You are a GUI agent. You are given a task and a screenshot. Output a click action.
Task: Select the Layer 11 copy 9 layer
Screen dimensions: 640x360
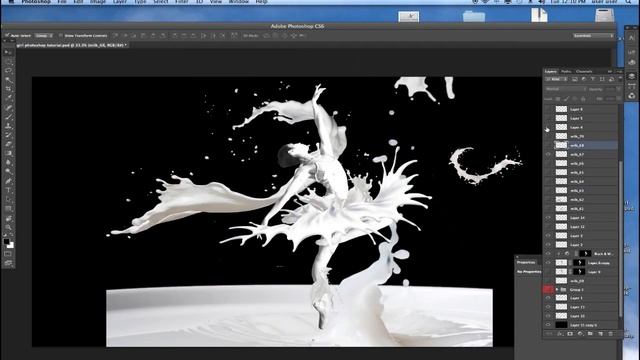click(586, 325)
